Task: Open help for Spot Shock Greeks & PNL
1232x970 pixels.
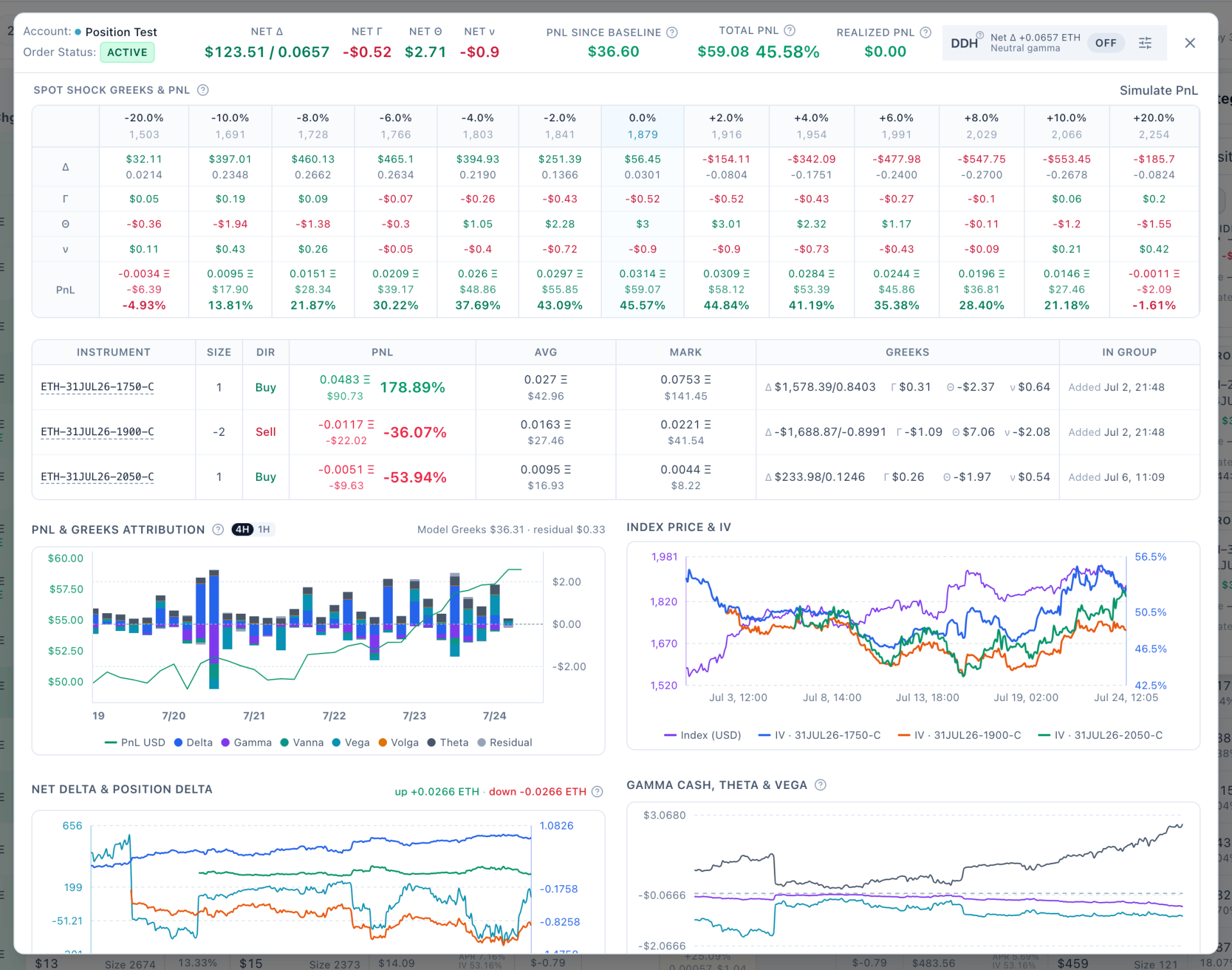Action: [203, 90]
